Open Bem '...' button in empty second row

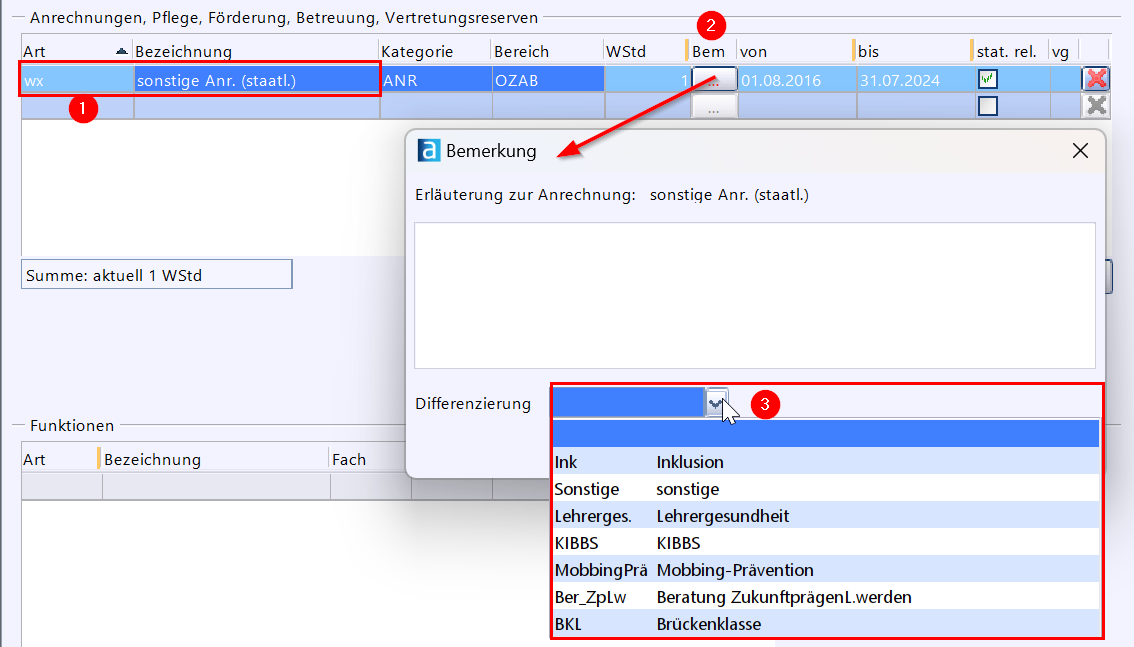click(714, 107)
